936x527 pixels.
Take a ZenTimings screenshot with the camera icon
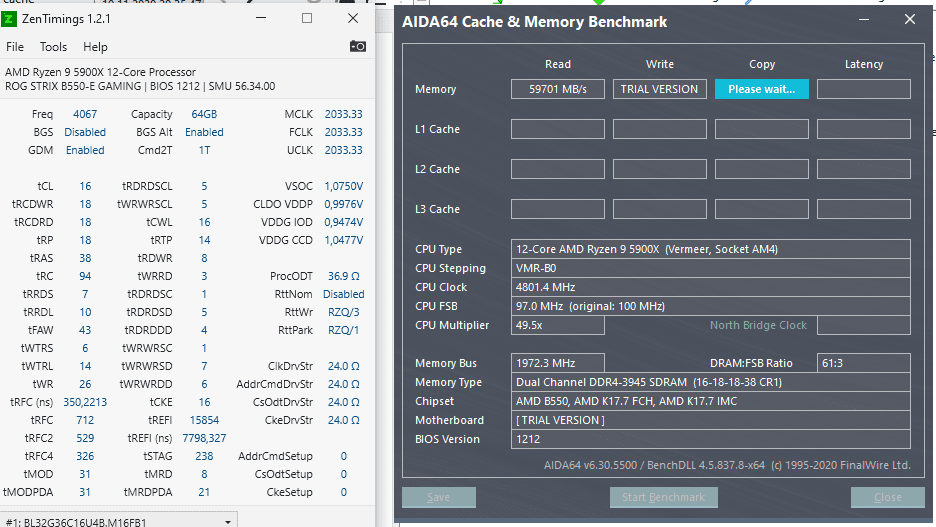pos(358,47)
